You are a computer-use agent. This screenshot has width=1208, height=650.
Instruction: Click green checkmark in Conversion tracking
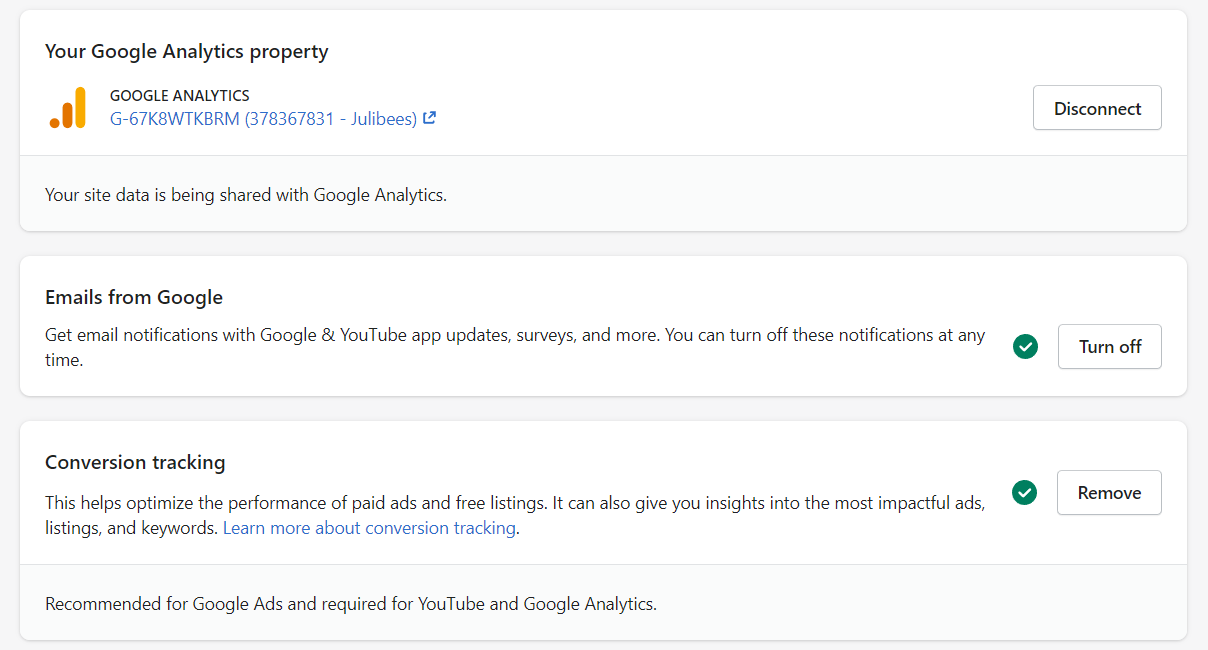[x=1024, y=492]
